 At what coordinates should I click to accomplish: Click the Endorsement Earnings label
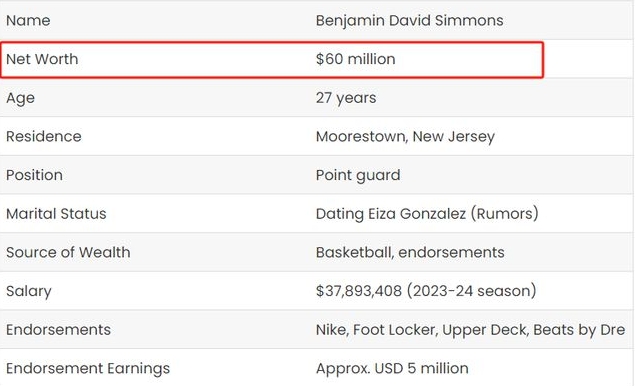click(x=88, y=369)
